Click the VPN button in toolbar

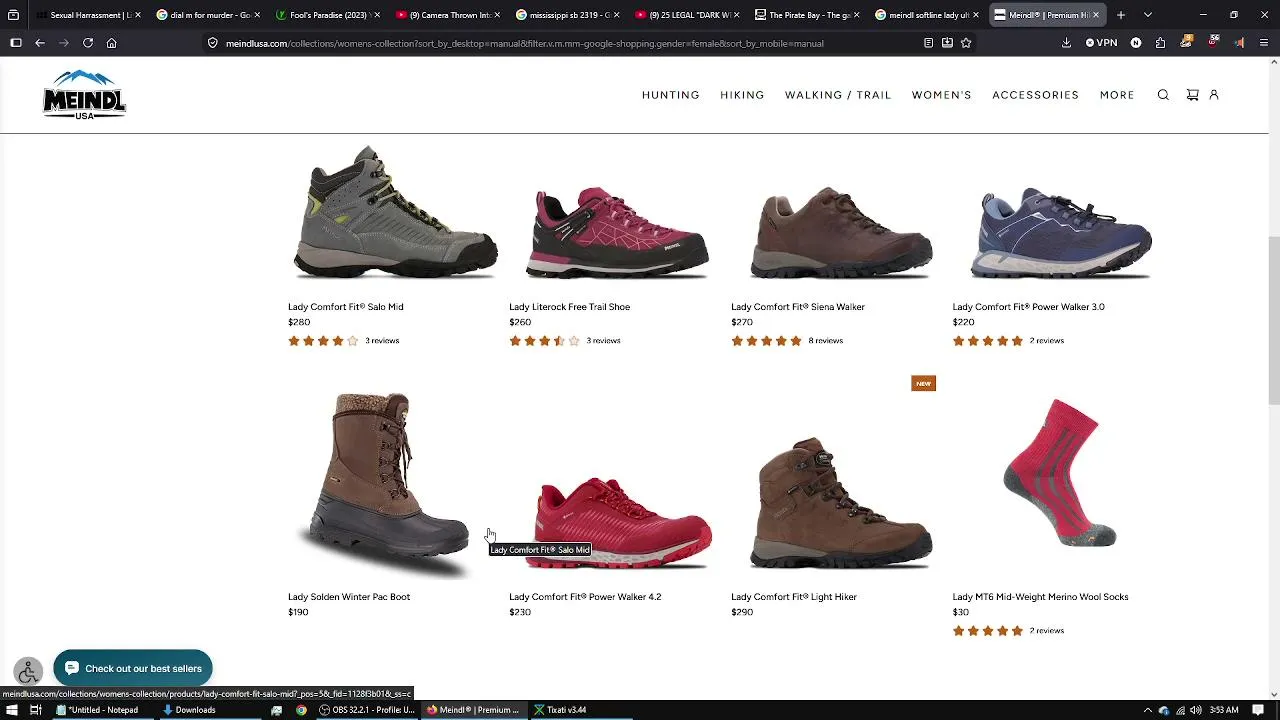click(1101, 43)
